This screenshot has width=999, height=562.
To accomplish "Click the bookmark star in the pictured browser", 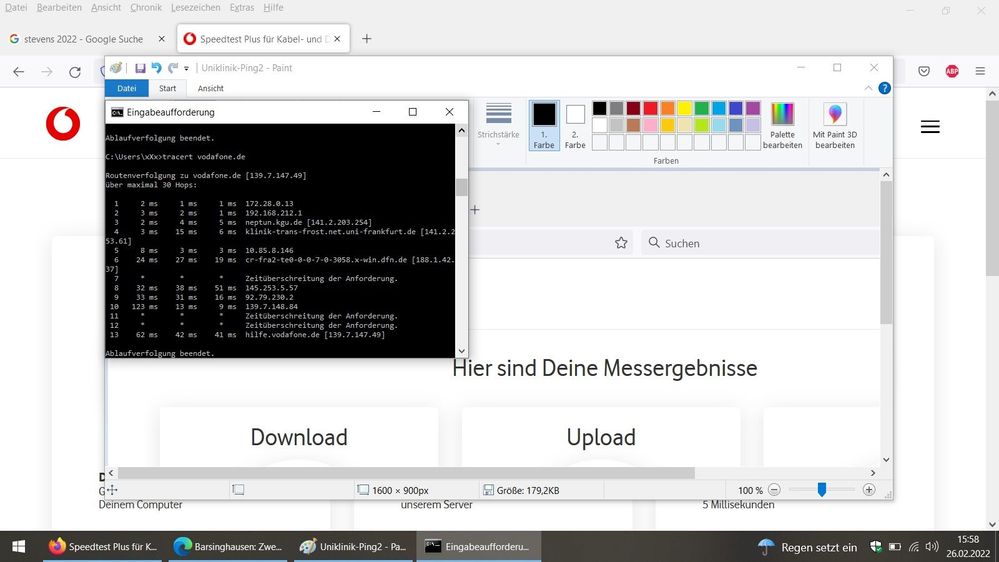I will coord(621,243).
